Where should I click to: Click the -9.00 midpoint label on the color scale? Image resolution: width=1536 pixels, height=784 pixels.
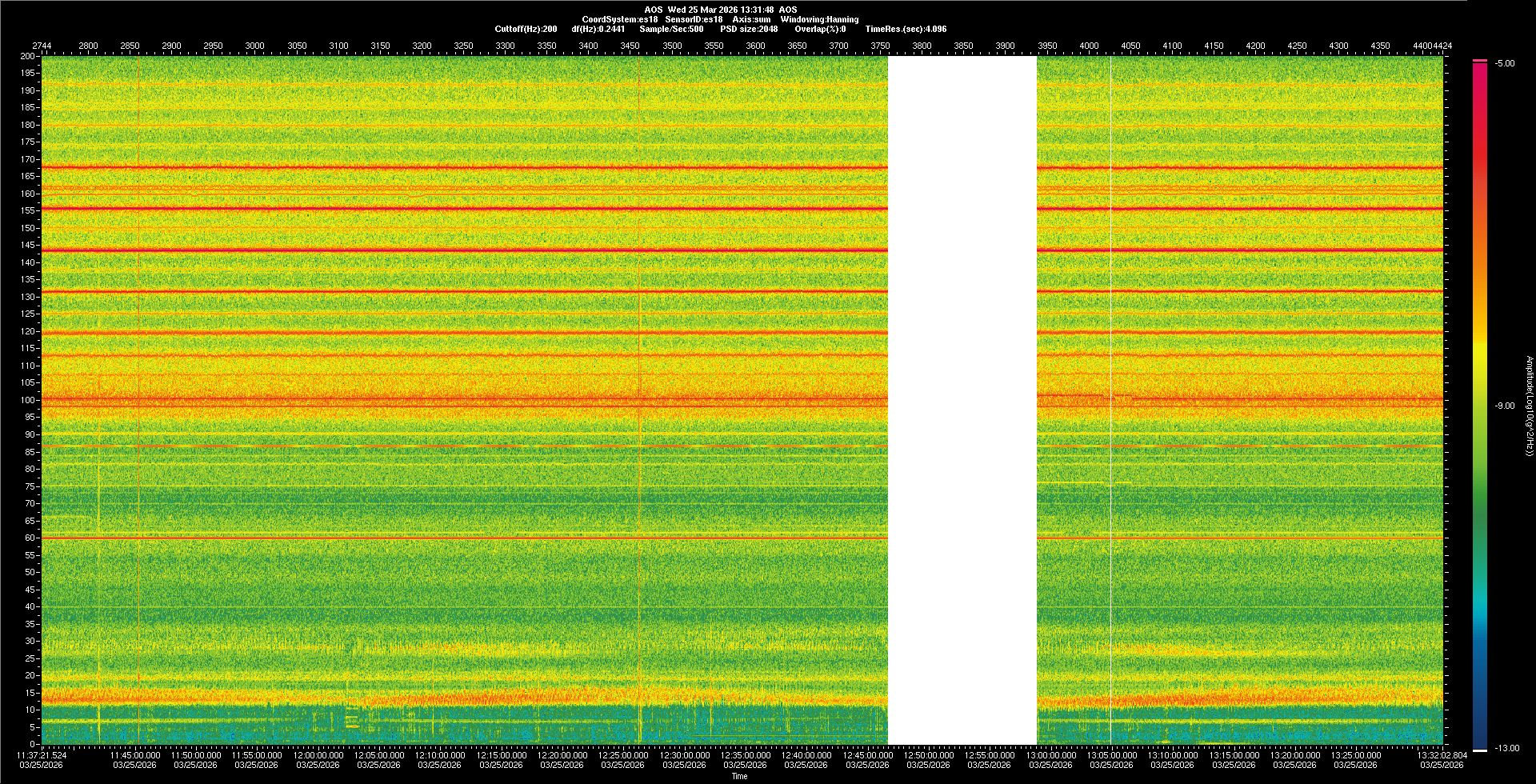(x=1505, y=406)
